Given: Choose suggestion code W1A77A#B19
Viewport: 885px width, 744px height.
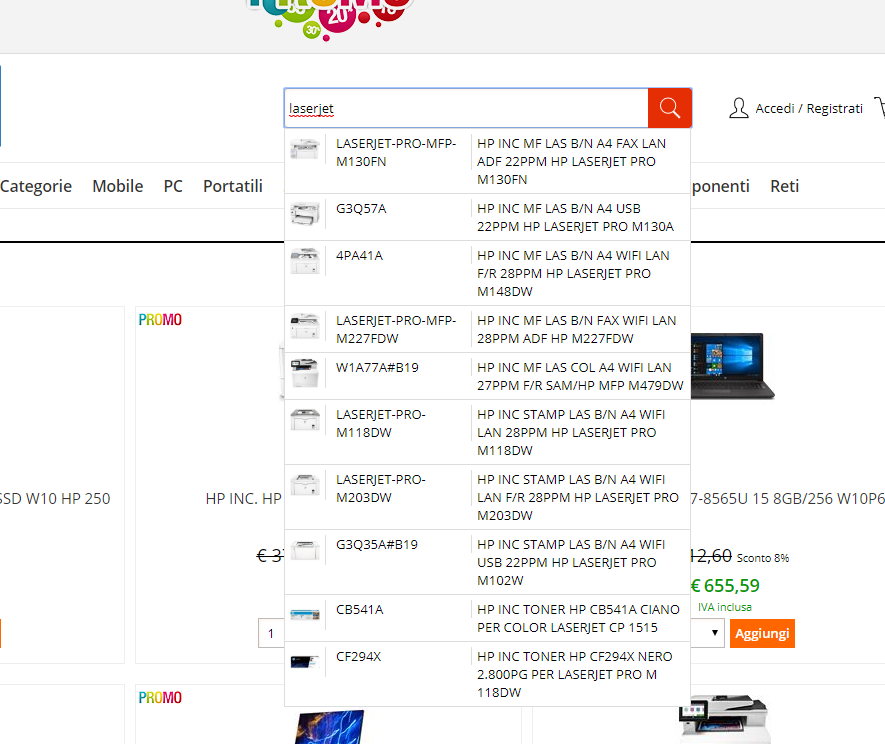Looking at the screenshot, I should point(377,367).
